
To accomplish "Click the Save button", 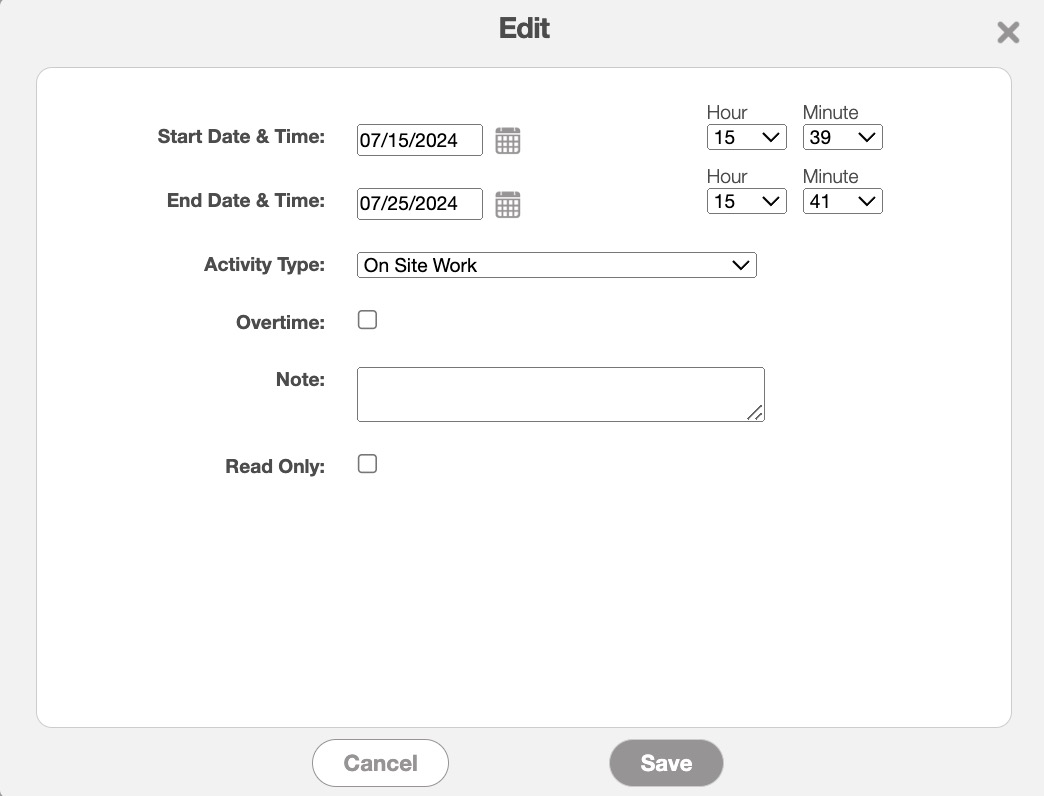I will click(x=666, y=764).
